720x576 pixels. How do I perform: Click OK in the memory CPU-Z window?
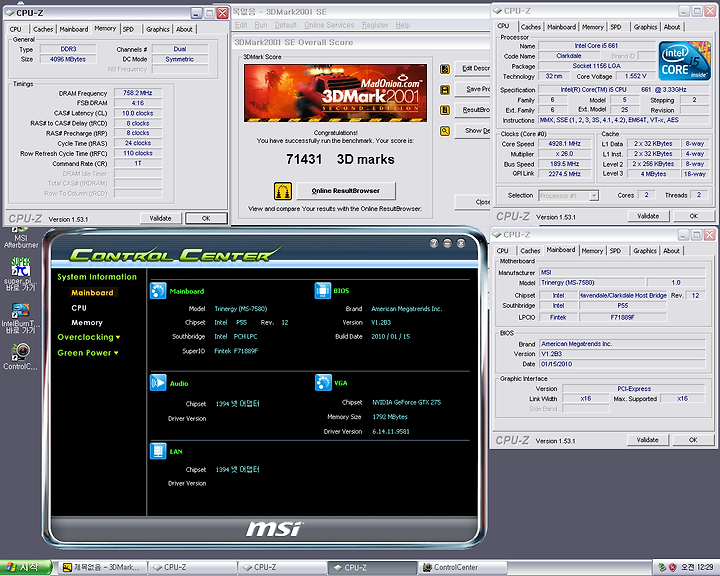(206, 218)
